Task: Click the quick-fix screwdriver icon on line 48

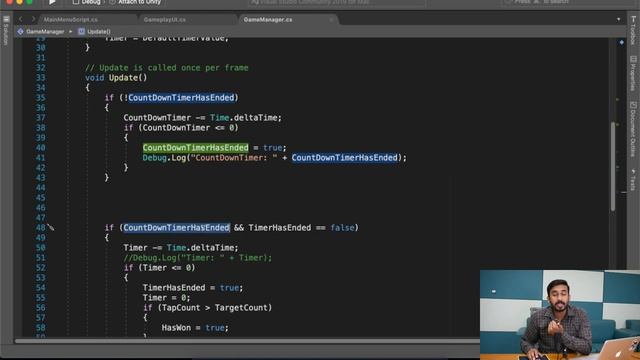Action: point(51,227)
